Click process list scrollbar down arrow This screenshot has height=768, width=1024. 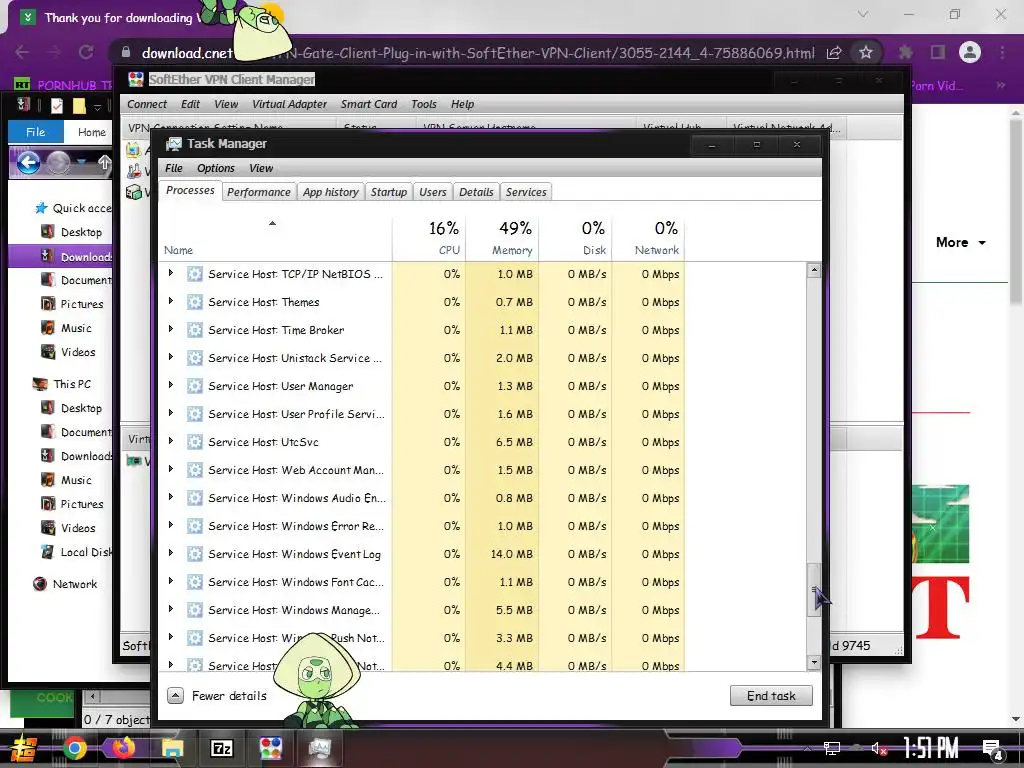(814, 663)
